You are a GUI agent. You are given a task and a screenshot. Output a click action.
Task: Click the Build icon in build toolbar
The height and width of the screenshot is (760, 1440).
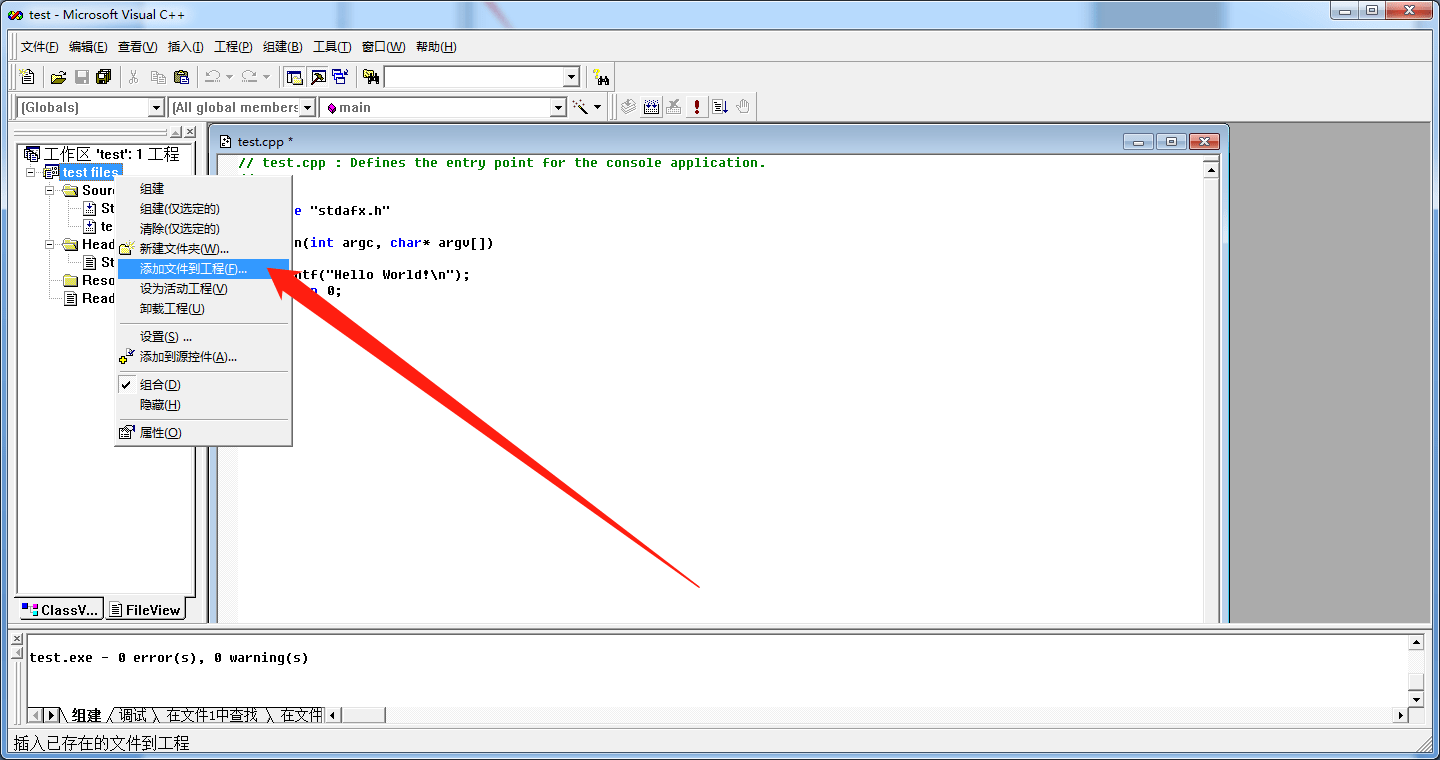coord(651,107)
